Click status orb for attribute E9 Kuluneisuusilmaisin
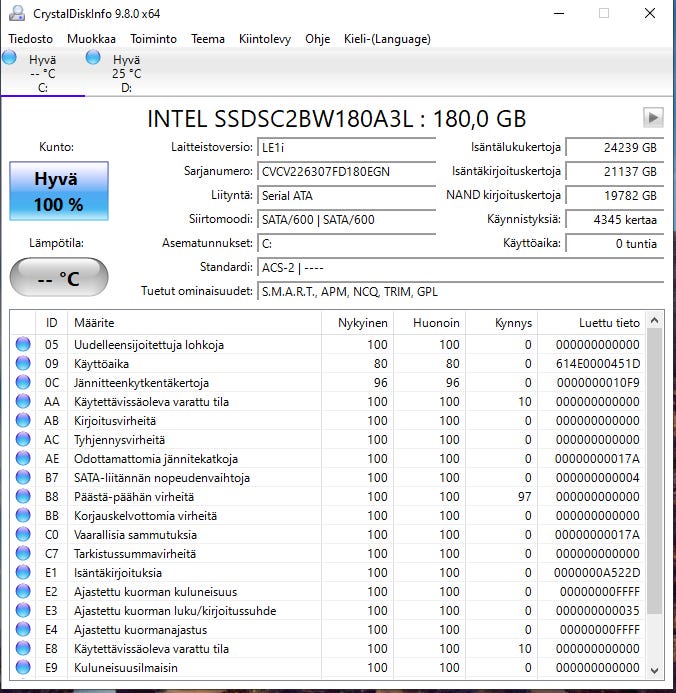Screen dimensions: 676x693 [23, 667]
